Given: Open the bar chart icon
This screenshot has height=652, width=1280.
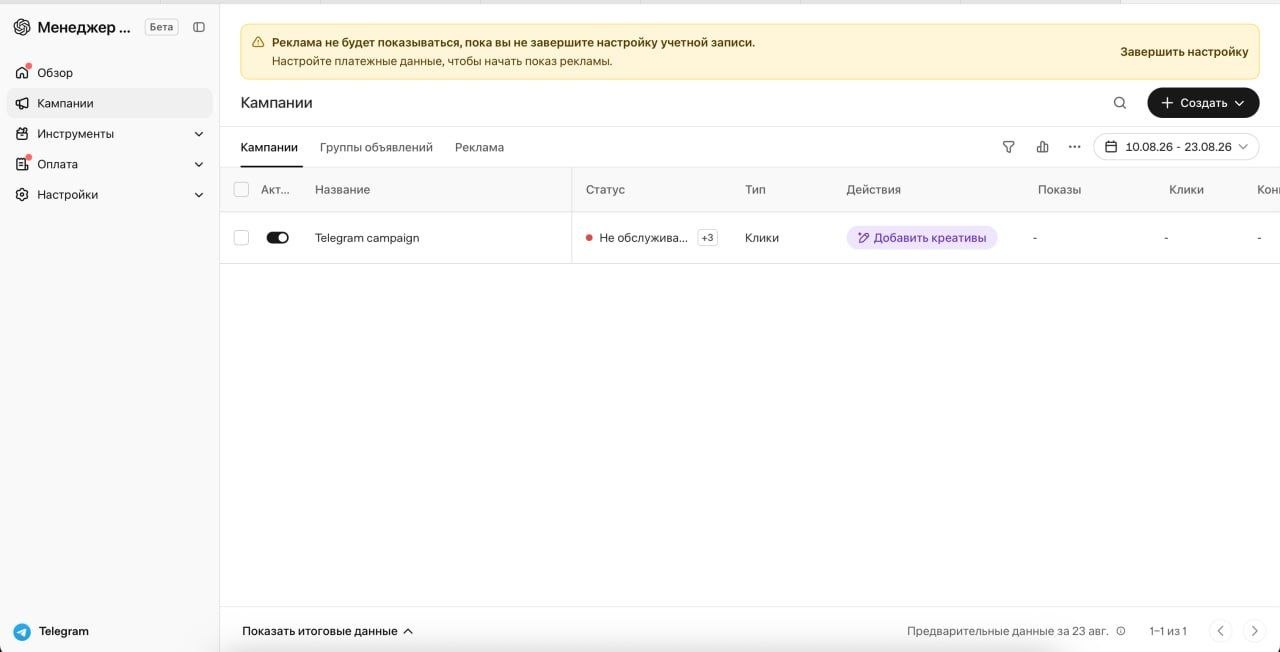Looking at the screenshot, I should (x=1042, y=147).
